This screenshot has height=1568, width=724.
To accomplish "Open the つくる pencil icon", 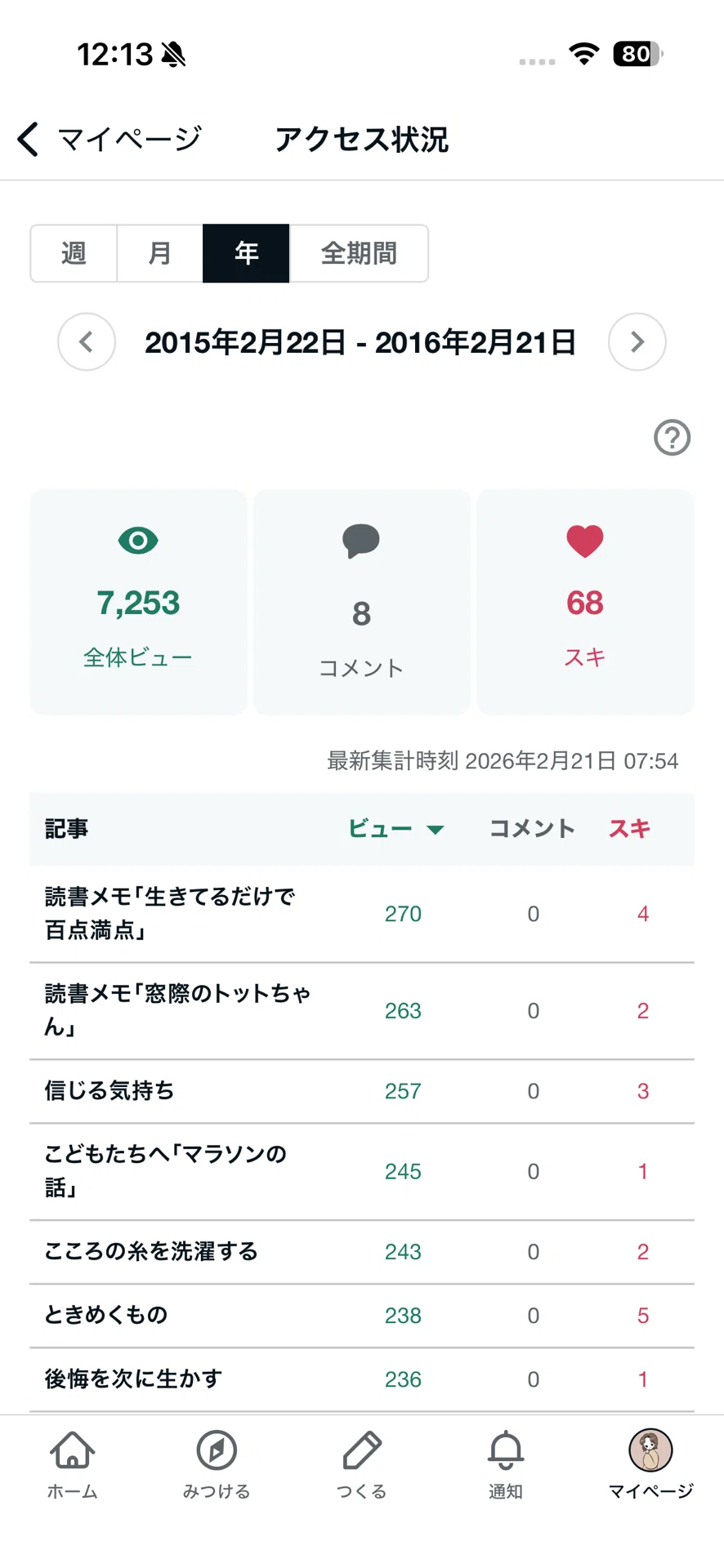I will click(361, 1450).
